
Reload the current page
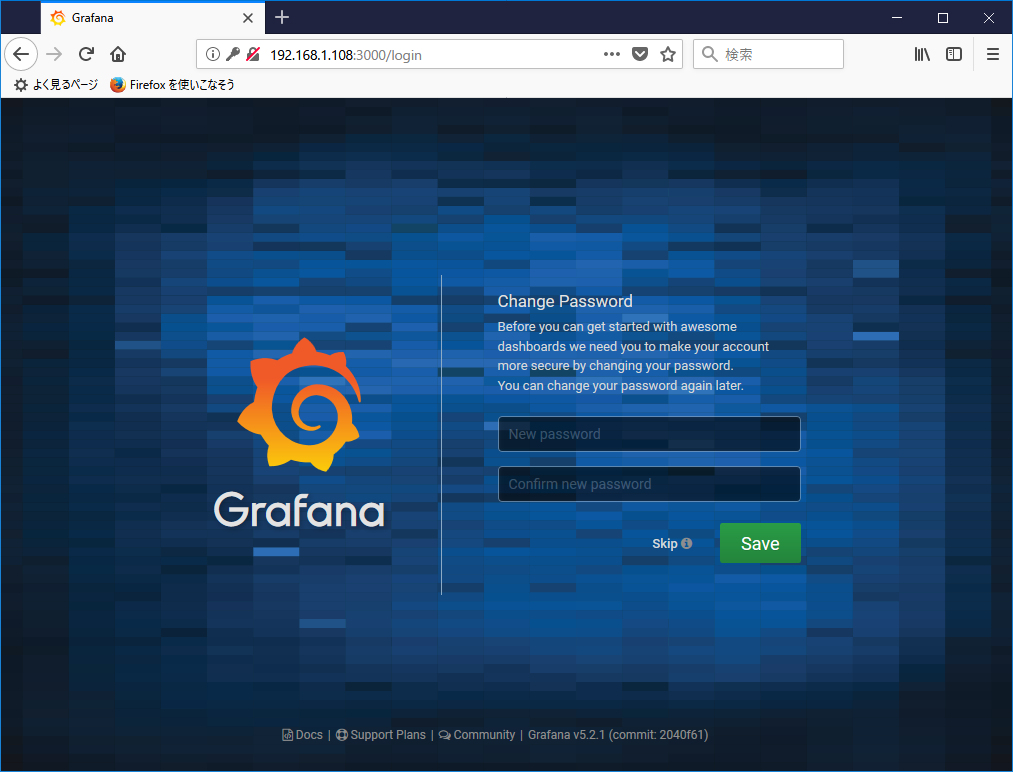click(86, 54)
